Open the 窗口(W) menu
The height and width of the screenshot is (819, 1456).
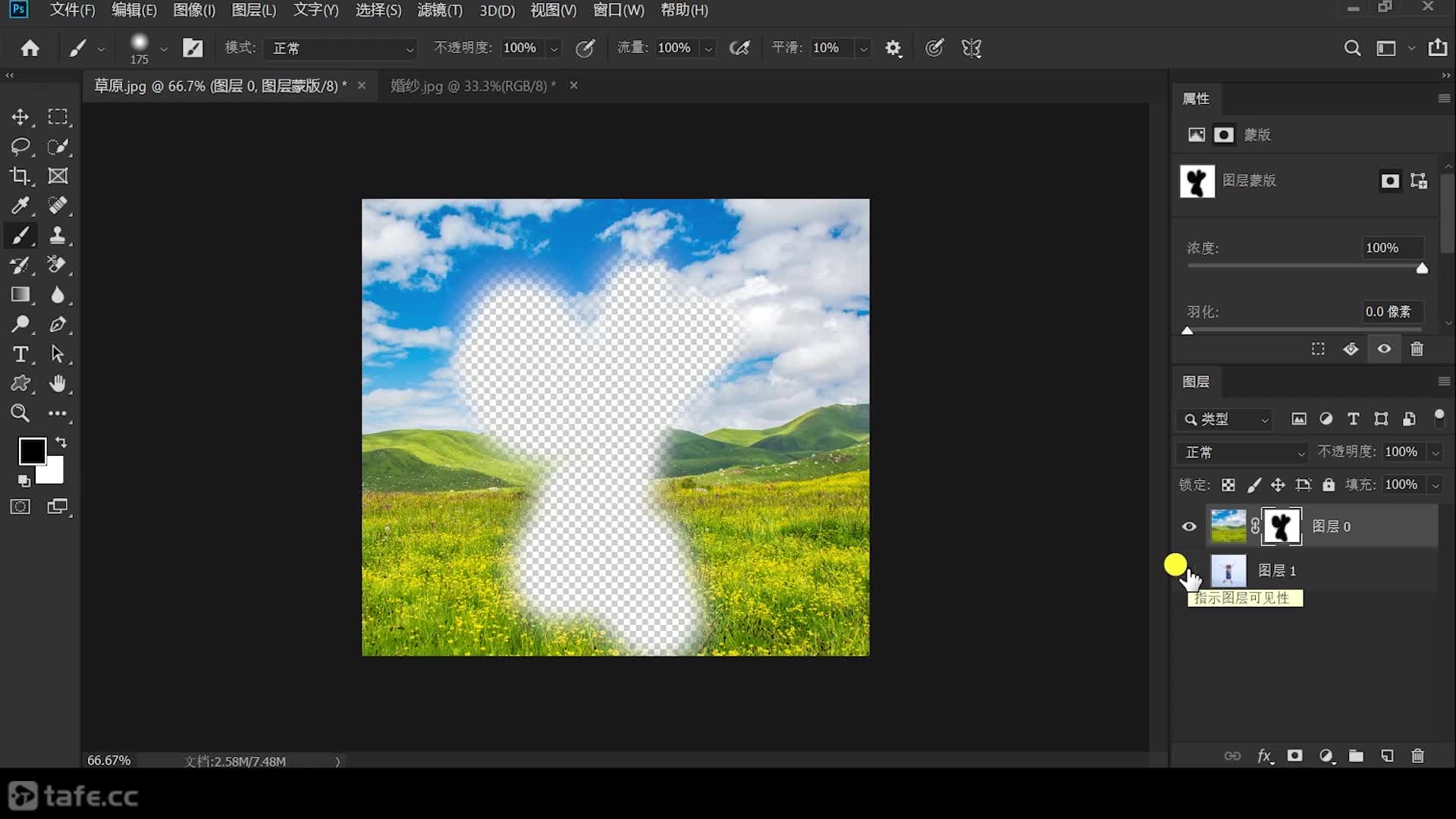point(619,10)
